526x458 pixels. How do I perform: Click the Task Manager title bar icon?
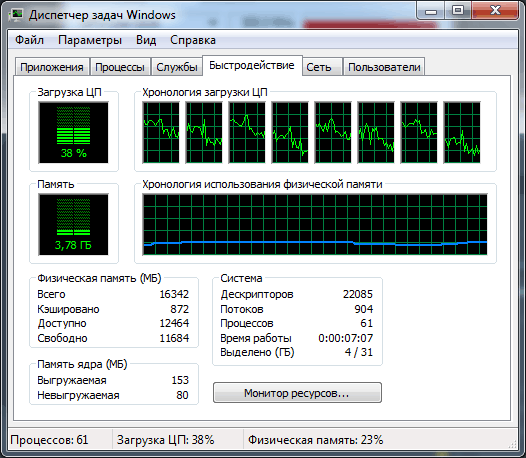[x=15, y=15]
